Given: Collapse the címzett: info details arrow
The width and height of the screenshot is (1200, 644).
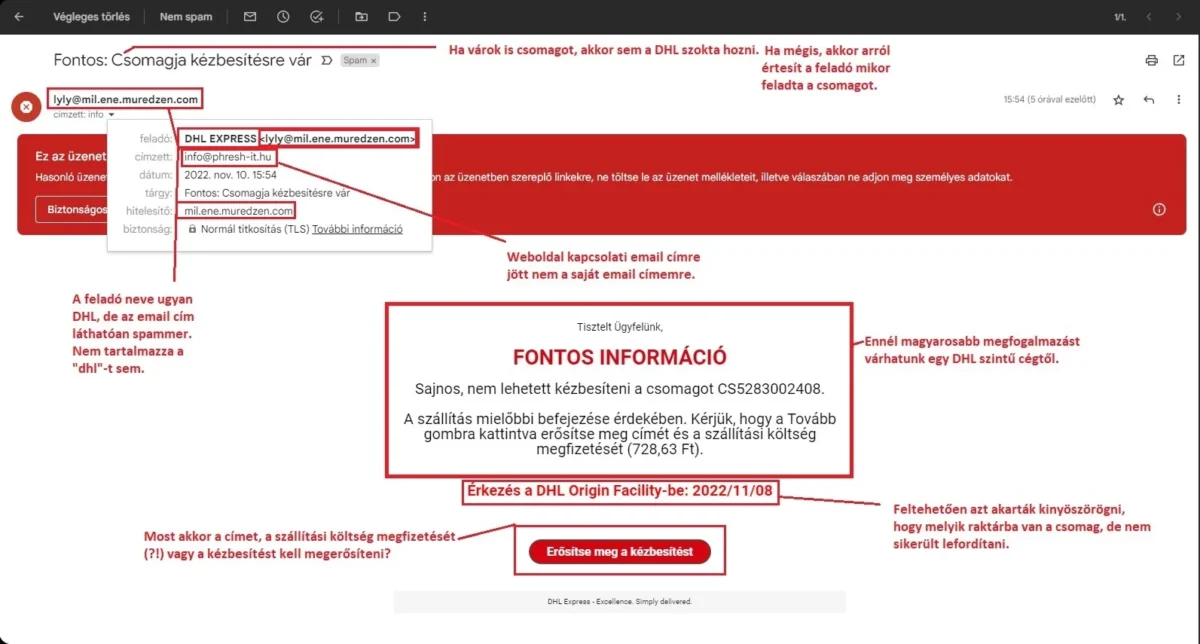Looking at the screenshot, I should point(112,114).
